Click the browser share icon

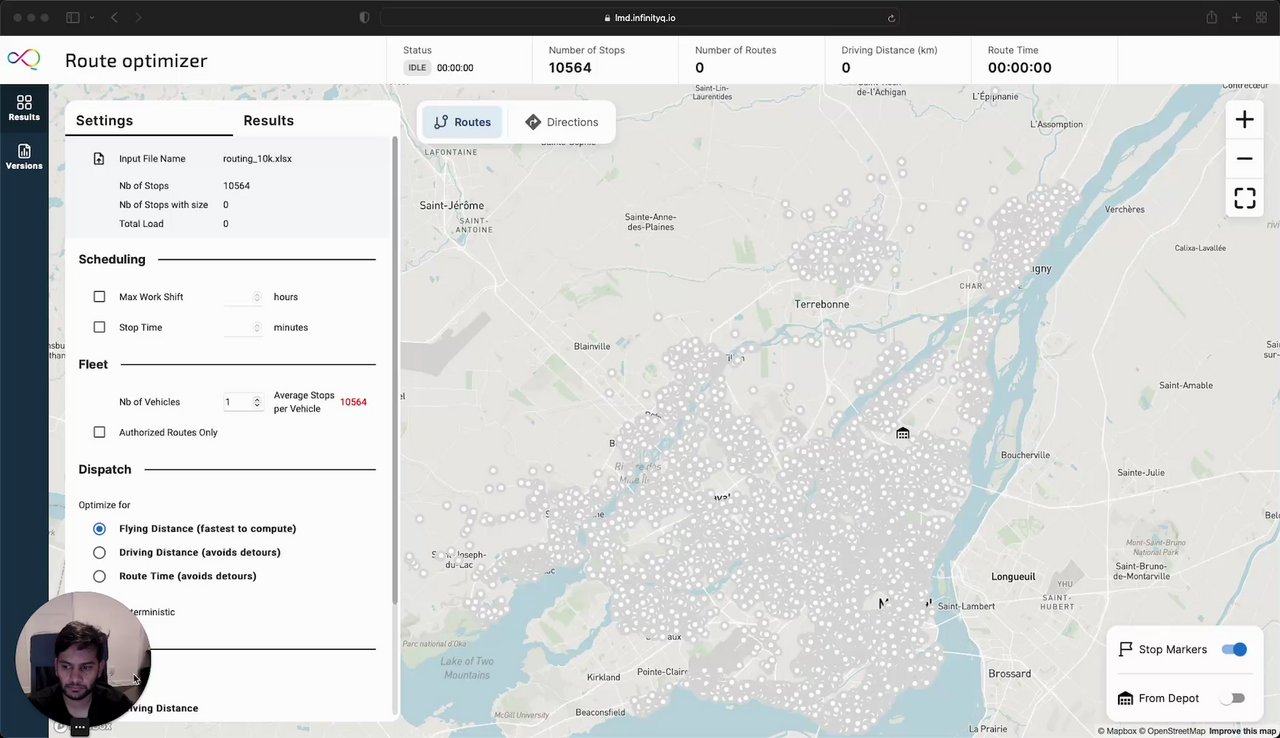tap(1211, 18)
